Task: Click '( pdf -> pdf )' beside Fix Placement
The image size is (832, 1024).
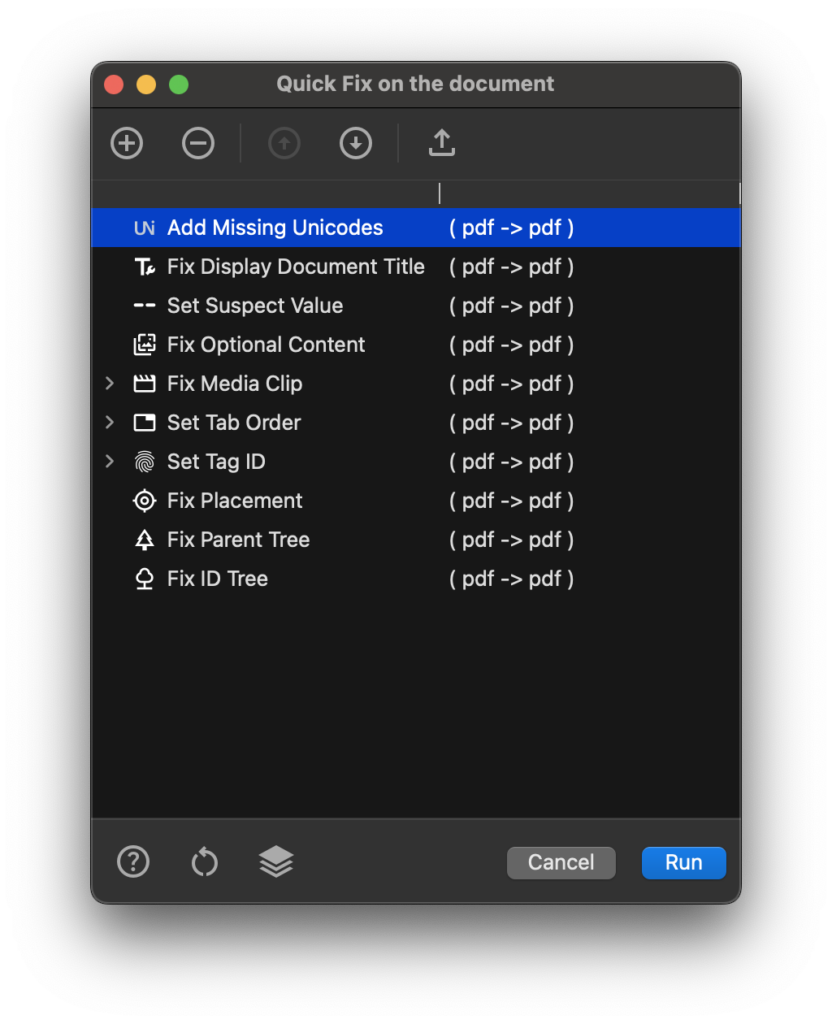Action: (x=511, y=501)
